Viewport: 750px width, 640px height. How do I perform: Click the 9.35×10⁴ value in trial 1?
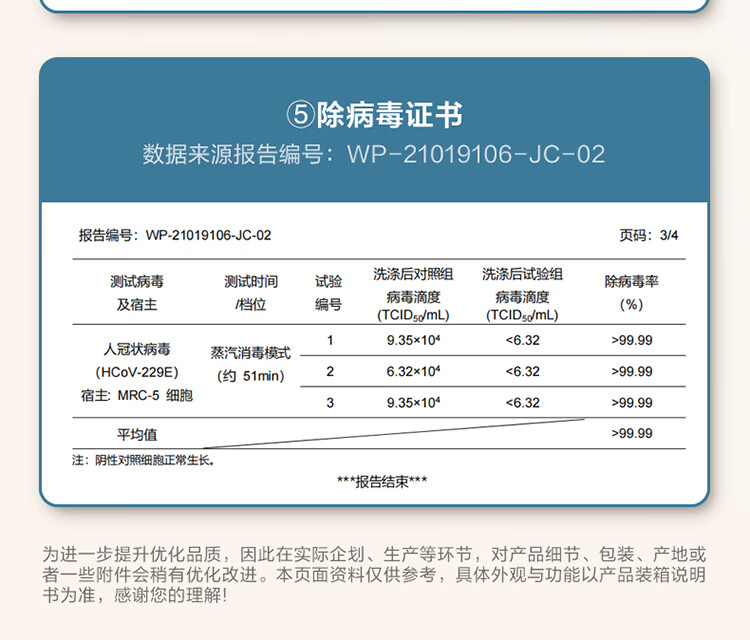(413, 340)
